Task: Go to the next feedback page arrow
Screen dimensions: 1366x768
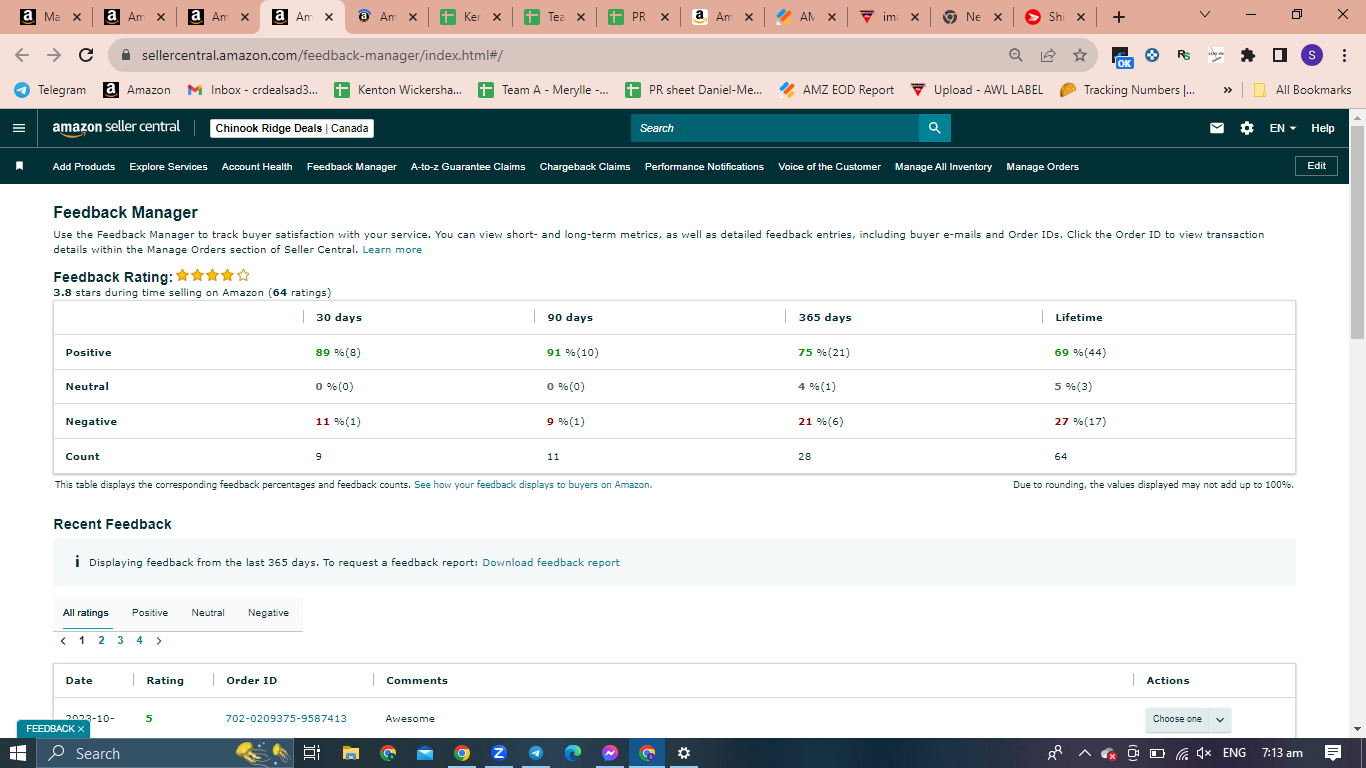Action: [x=159, y=641]
